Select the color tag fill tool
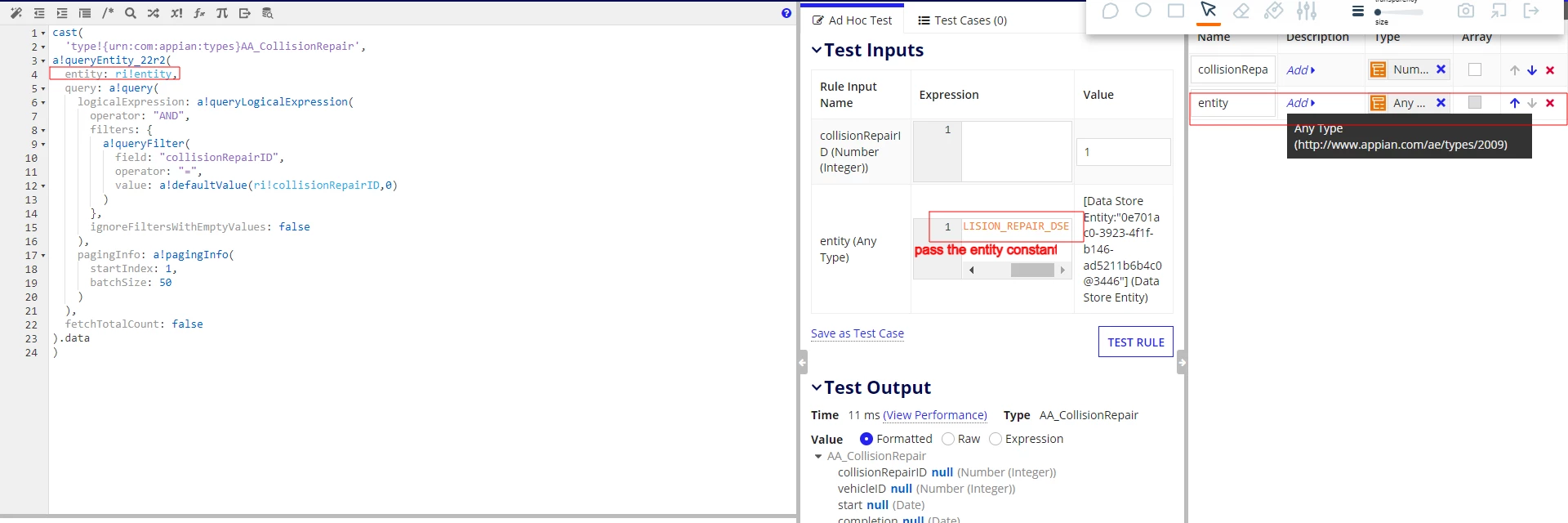Viewport: 1568px width, 523px height. point(1274,11)
